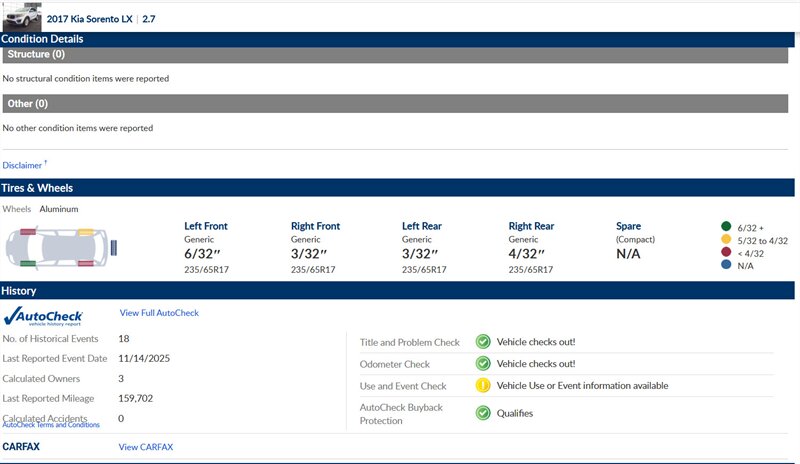Open the View CARFAX link
This screenshot has height=464, width=800.
[145, 447]
